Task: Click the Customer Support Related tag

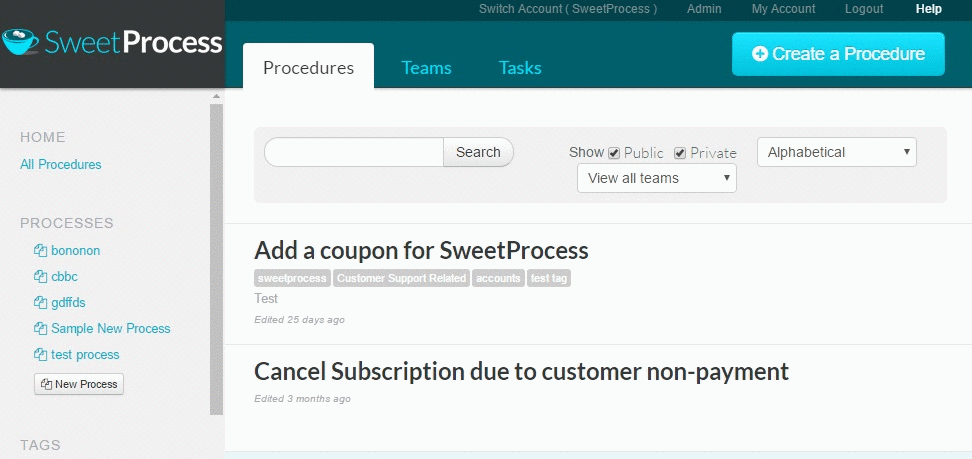Action: (x=401, y=278)
